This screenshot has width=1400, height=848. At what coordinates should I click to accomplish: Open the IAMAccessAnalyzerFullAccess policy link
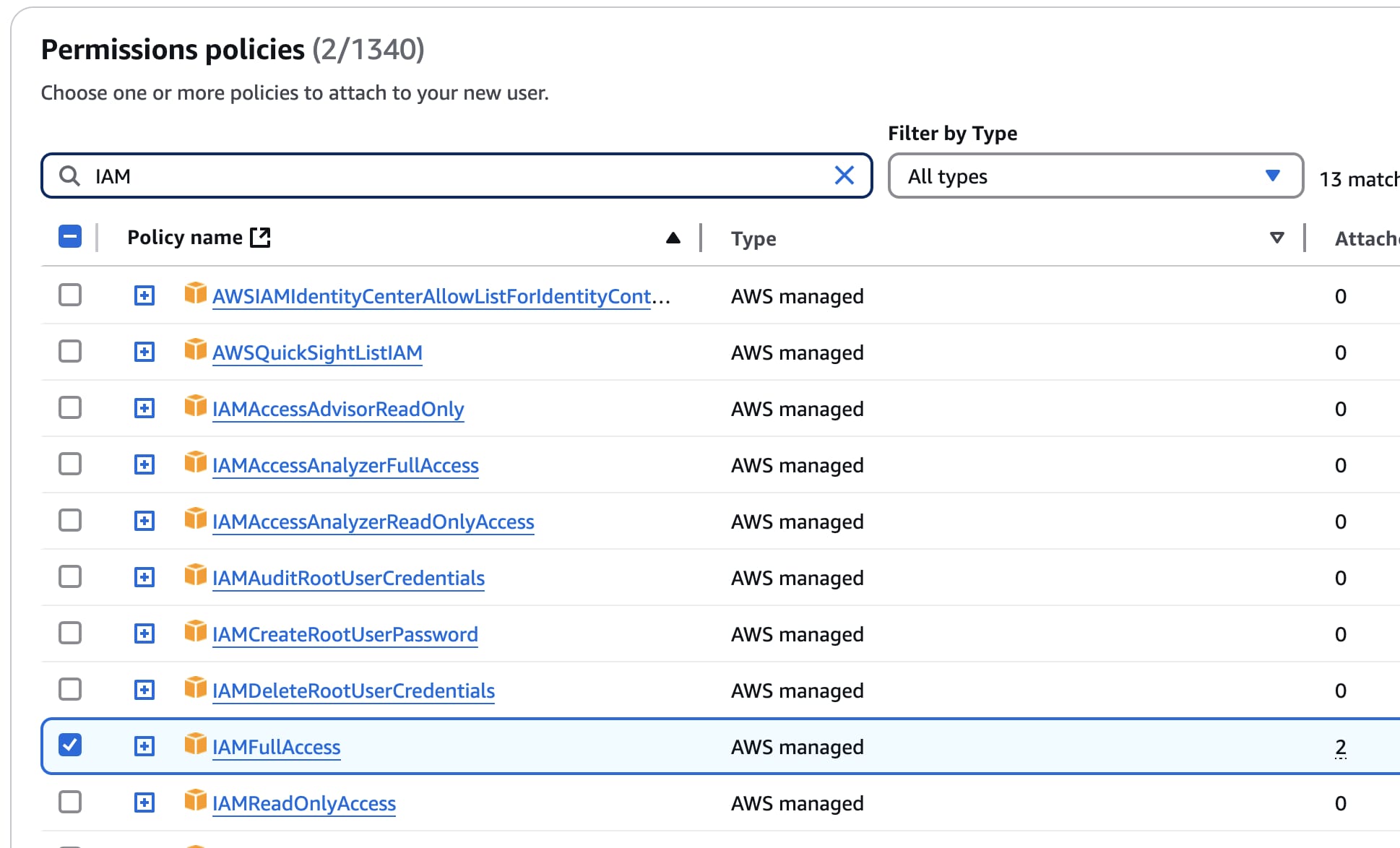click(345, 465)
